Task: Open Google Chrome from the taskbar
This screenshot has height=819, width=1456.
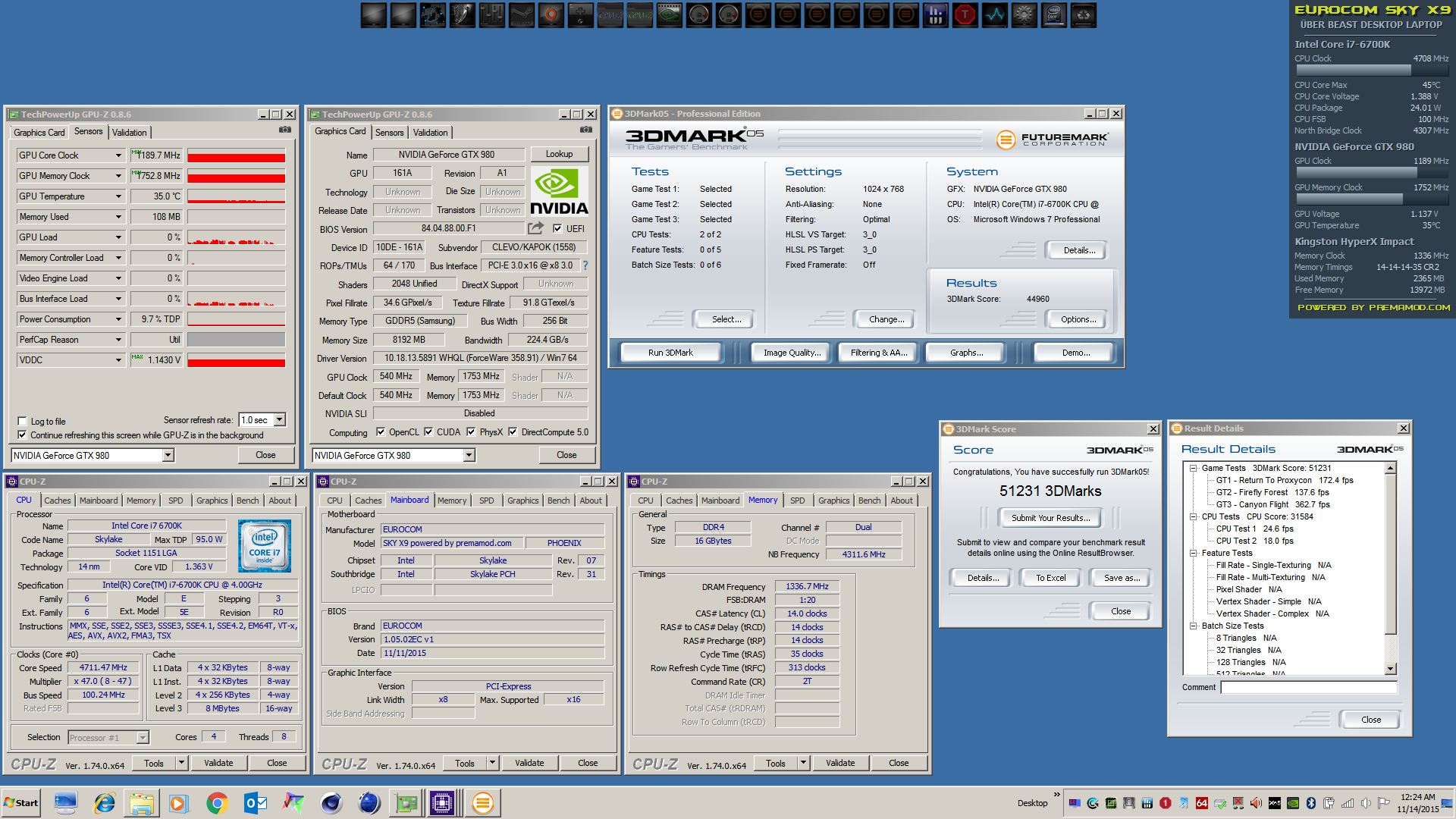Action: pos(218,802)
